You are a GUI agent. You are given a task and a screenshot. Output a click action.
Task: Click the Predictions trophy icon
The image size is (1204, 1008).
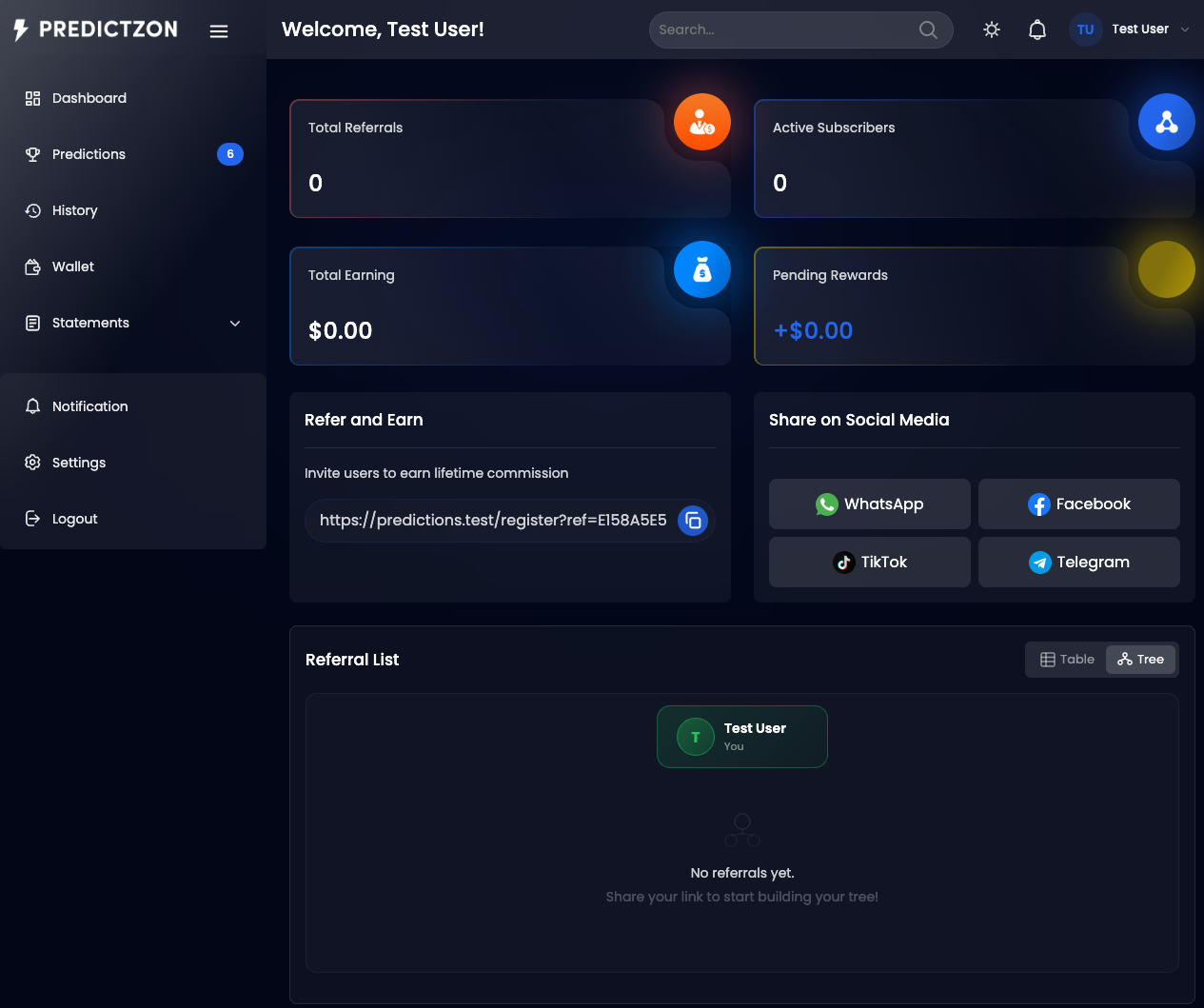click(x=32, y=154)
